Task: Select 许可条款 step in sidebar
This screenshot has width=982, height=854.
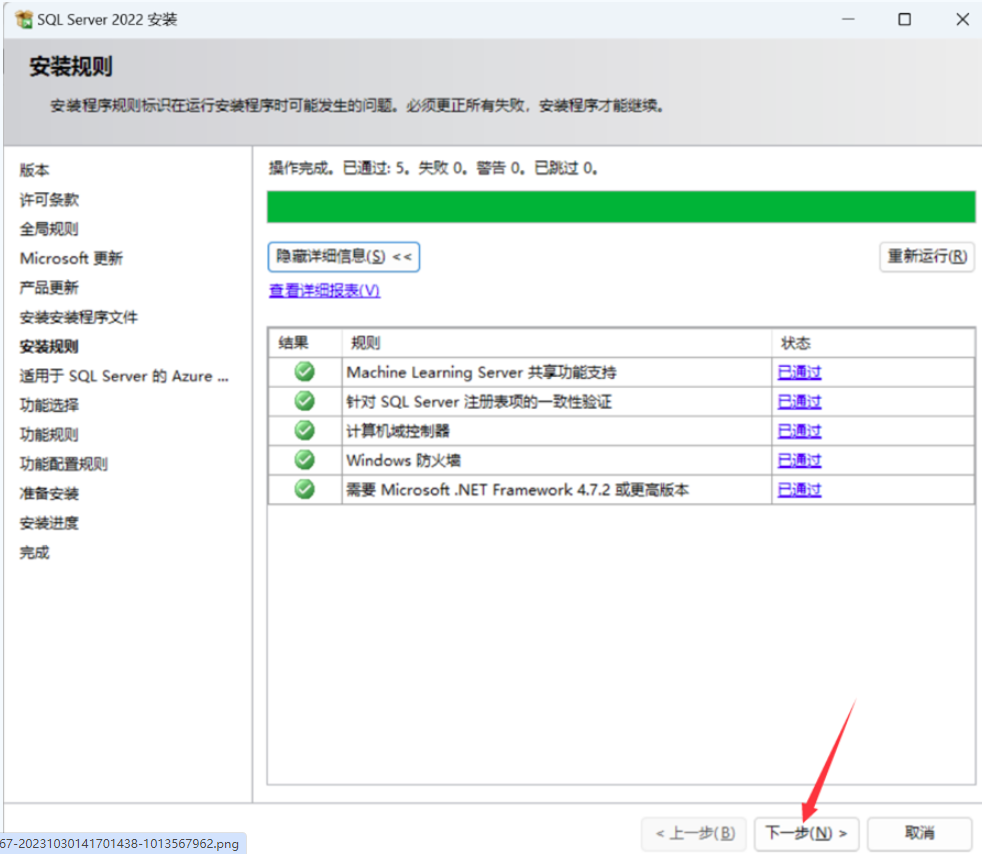Action: 49,200
